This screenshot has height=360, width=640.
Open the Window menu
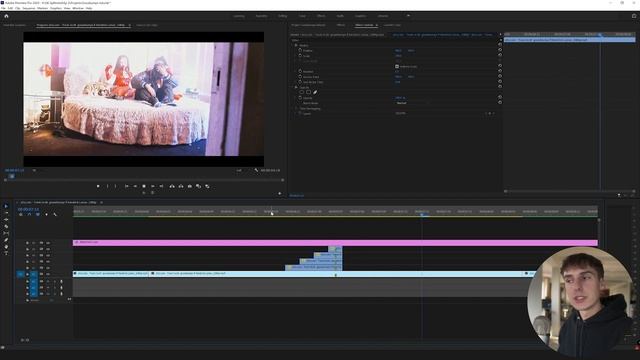[x=78, y=8]
